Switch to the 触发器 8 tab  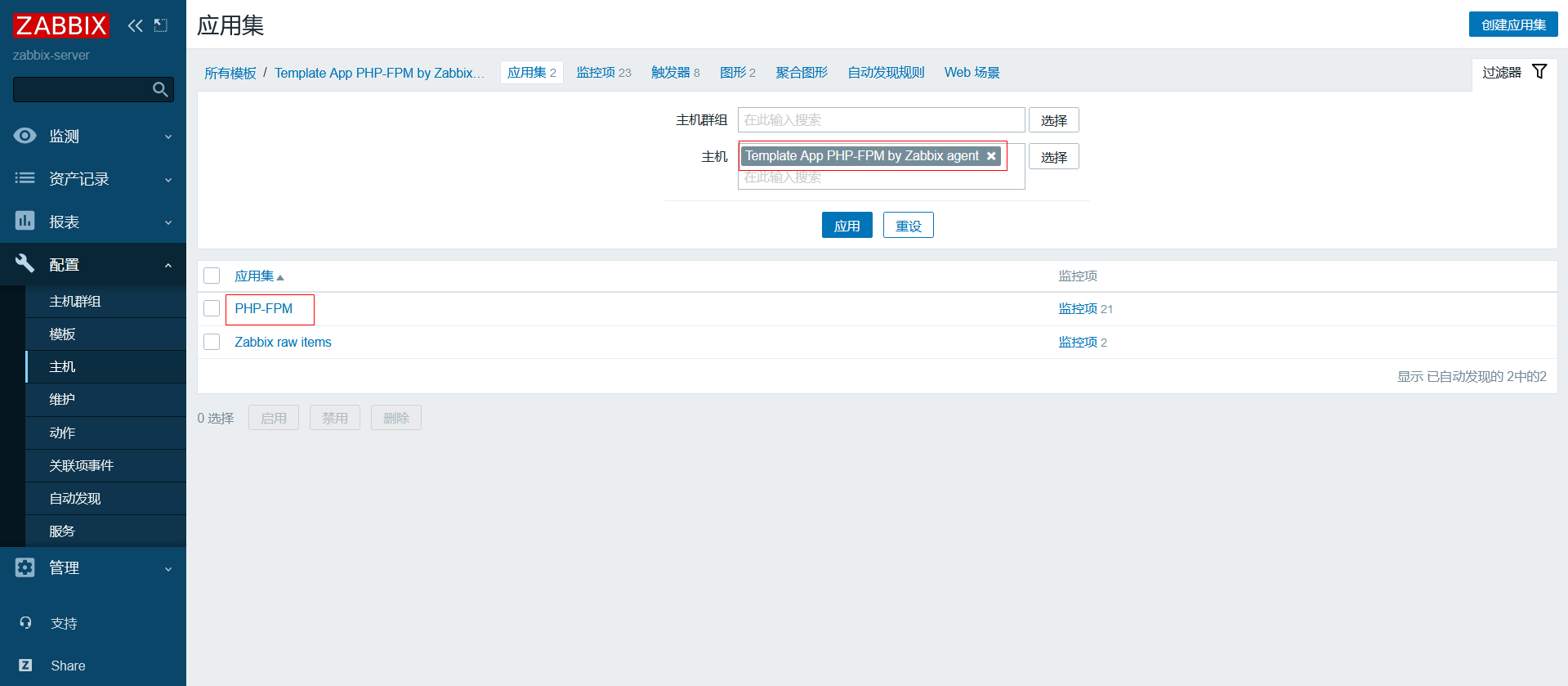[676, 72]
